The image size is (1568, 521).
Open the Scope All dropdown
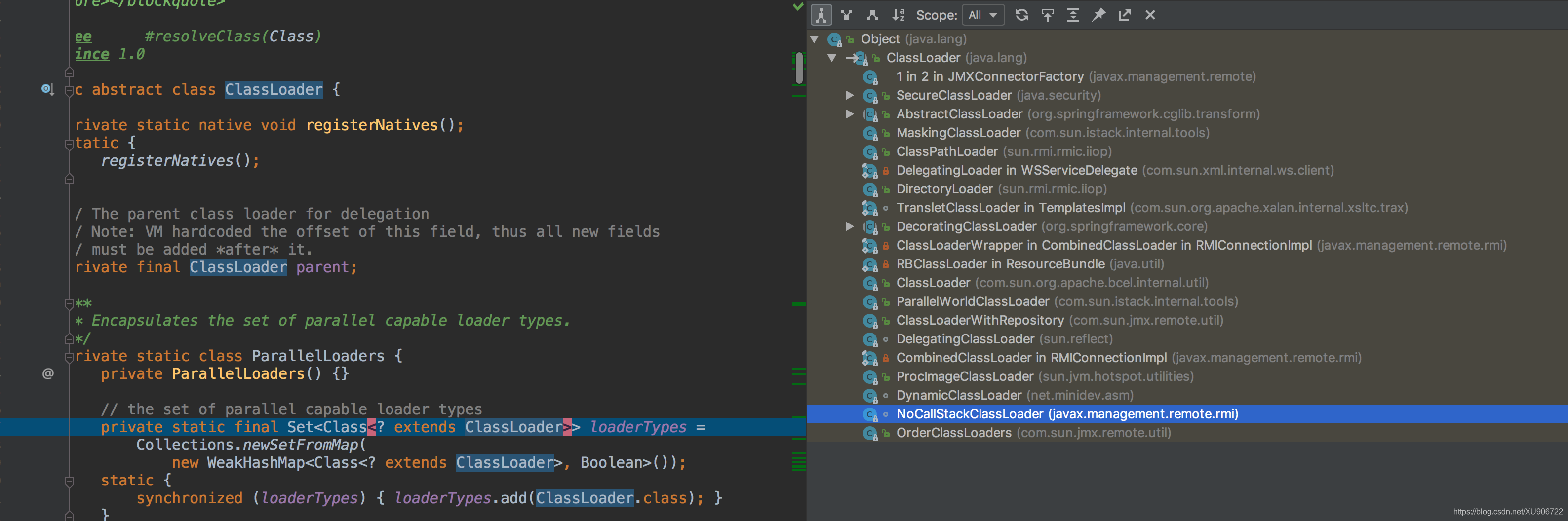pos(982,15)
